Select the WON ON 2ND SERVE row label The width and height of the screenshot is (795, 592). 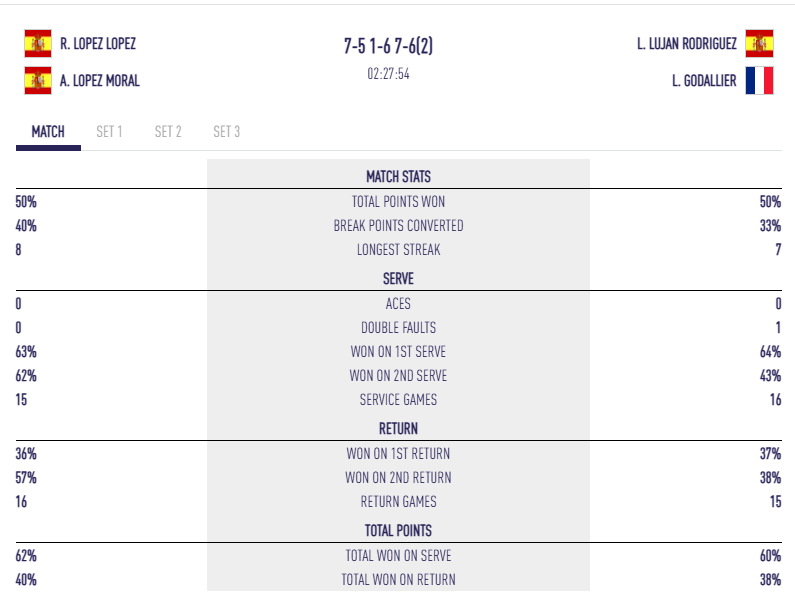click(399, 376)
